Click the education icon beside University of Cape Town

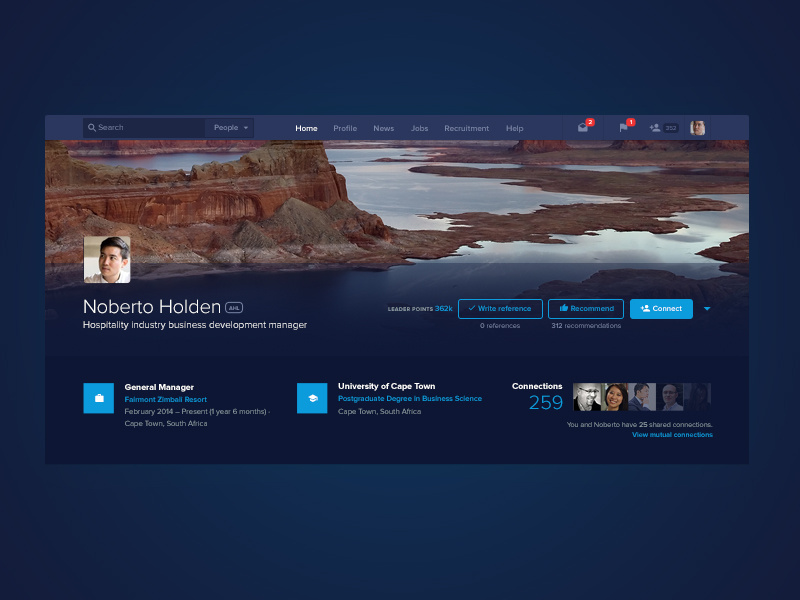tap(312, 397)
